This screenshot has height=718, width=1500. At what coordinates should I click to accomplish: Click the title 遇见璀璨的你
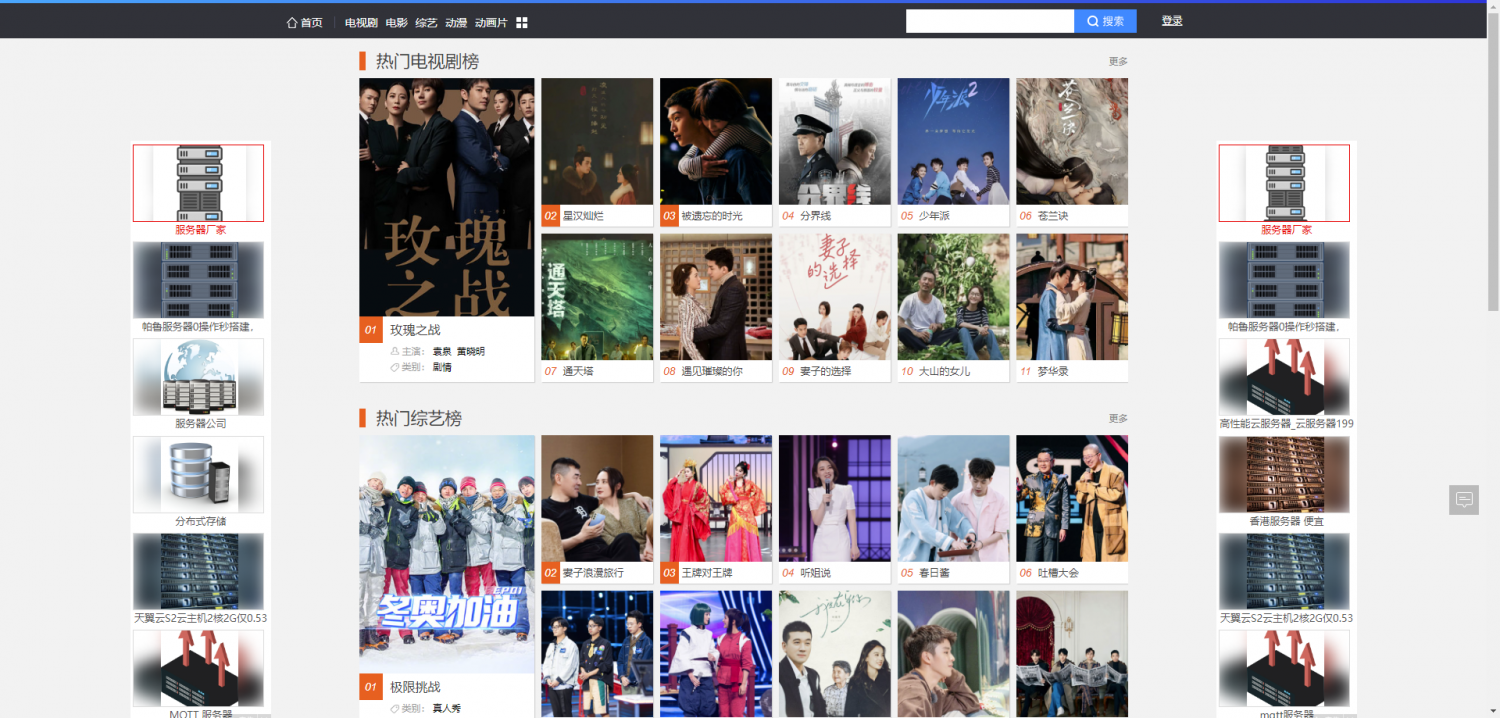(x=712, y=372)
